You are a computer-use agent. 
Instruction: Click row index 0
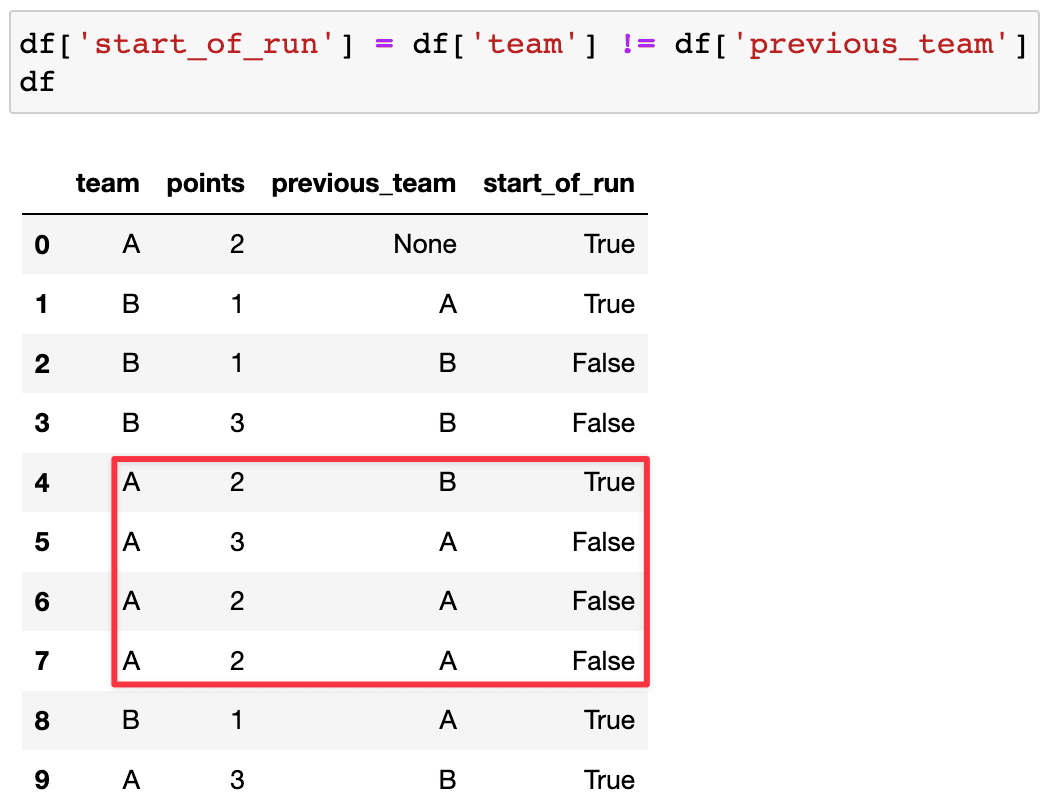point(42,245)
